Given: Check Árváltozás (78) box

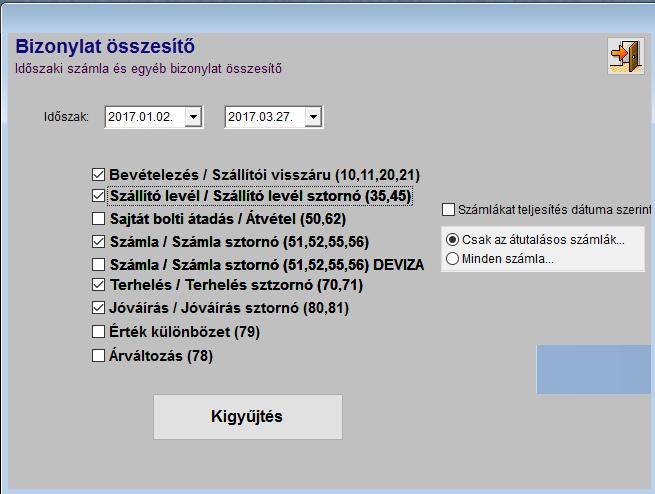Looking at the screenshot, I should [98, 356].
